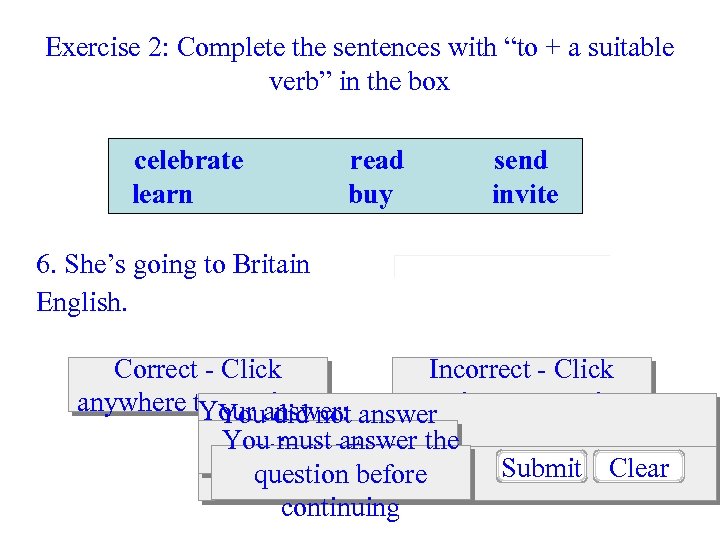Pick the word "invite" in the box
720x540 pixels.
coord(525,195)
